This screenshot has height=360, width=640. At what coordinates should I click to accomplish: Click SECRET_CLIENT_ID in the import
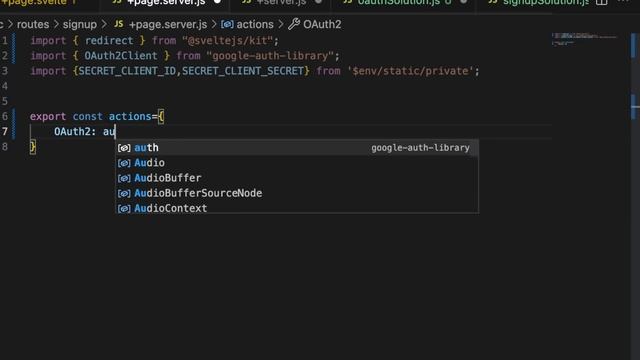point(127,71)
